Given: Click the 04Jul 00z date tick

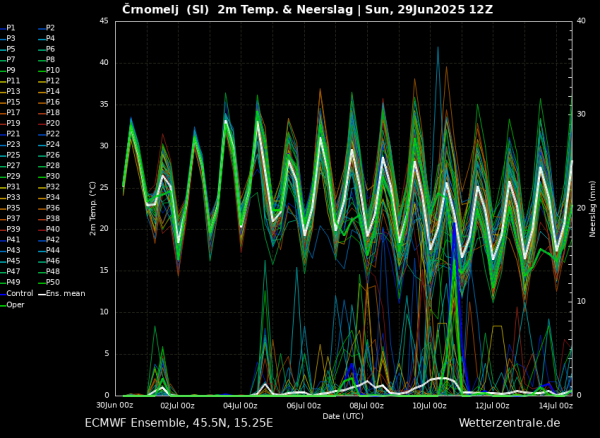Looking at the screenshot, I should pyautogui.click(x=238, y=406).
